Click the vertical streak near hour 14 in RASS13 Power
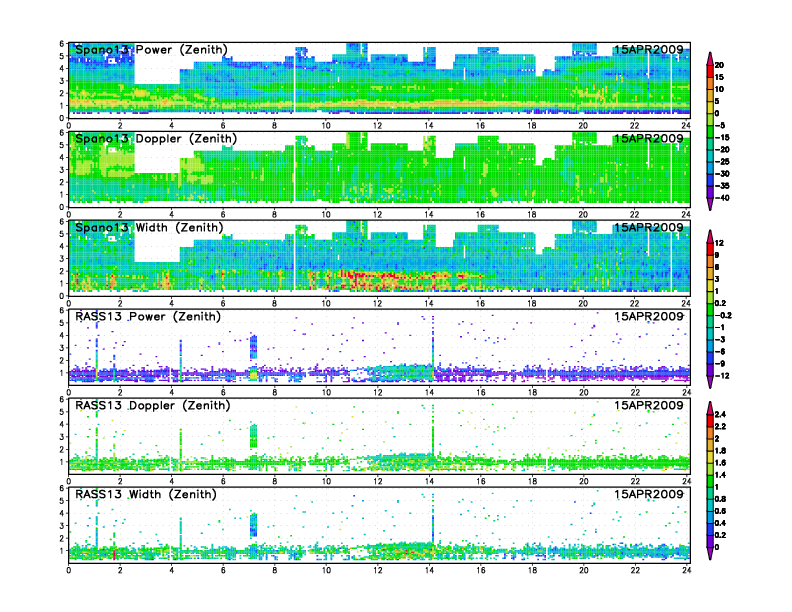This screenshot has width=792, height=612. tap(433, 348)
